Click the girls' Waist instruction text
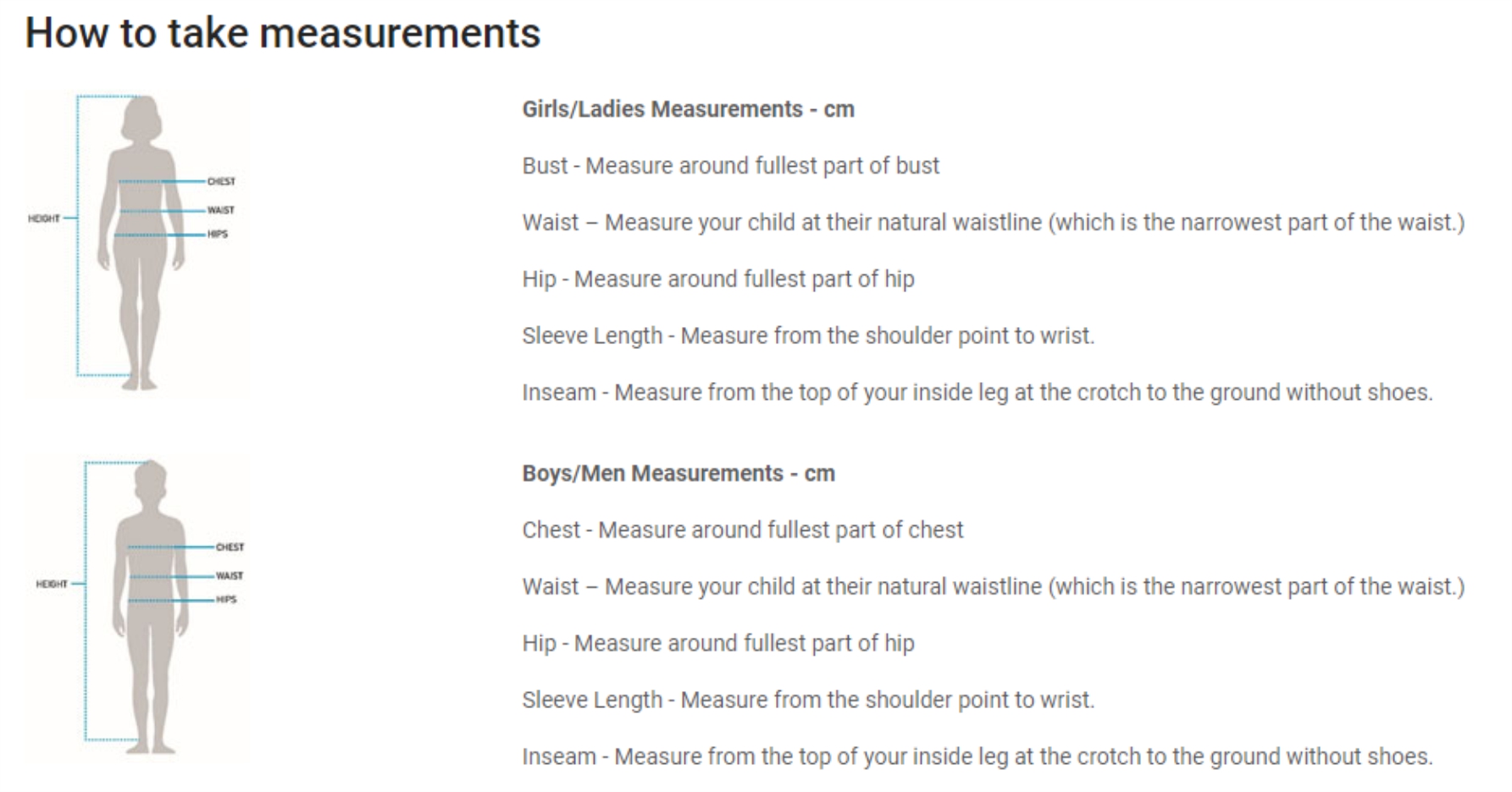 coord(993,223)
